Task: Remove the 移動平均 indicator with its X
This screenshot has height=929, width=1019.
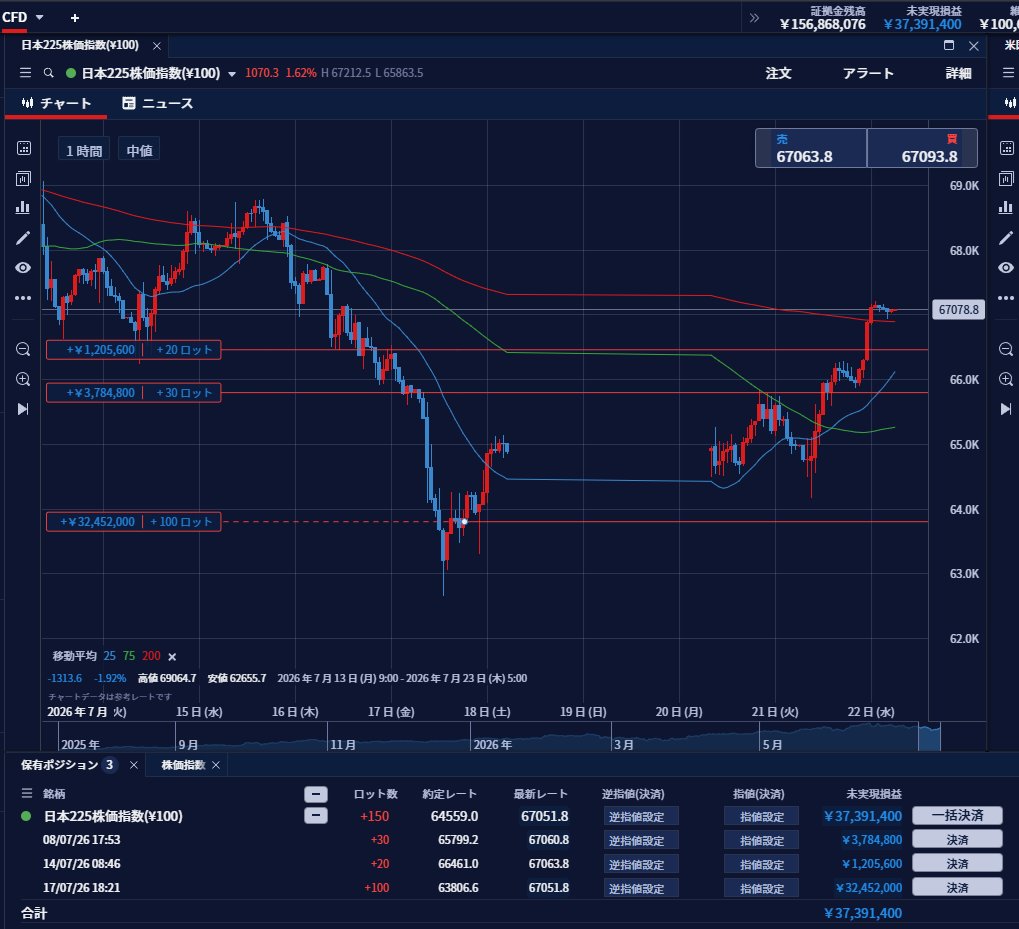Action: tap(172, 657)
